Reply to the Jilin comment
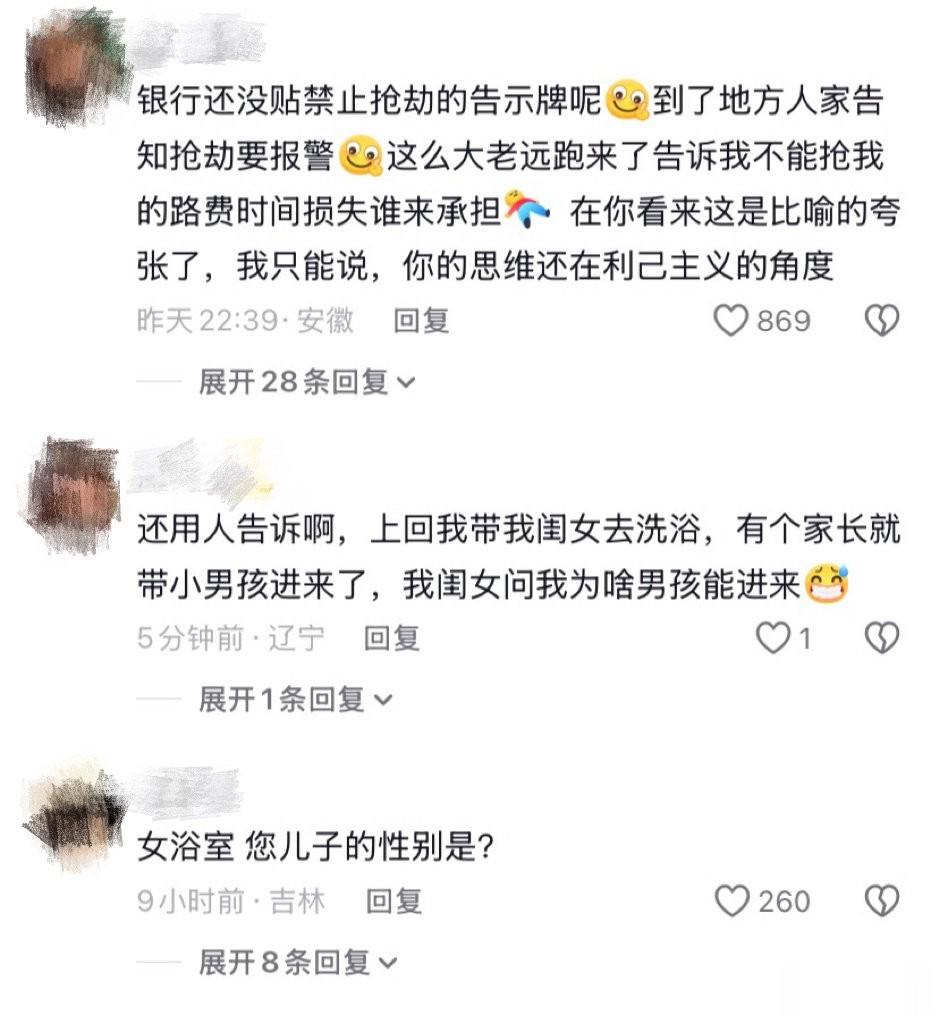This screenshot has width=938, height=1024. pyautogui.click(x=394, y=901)
